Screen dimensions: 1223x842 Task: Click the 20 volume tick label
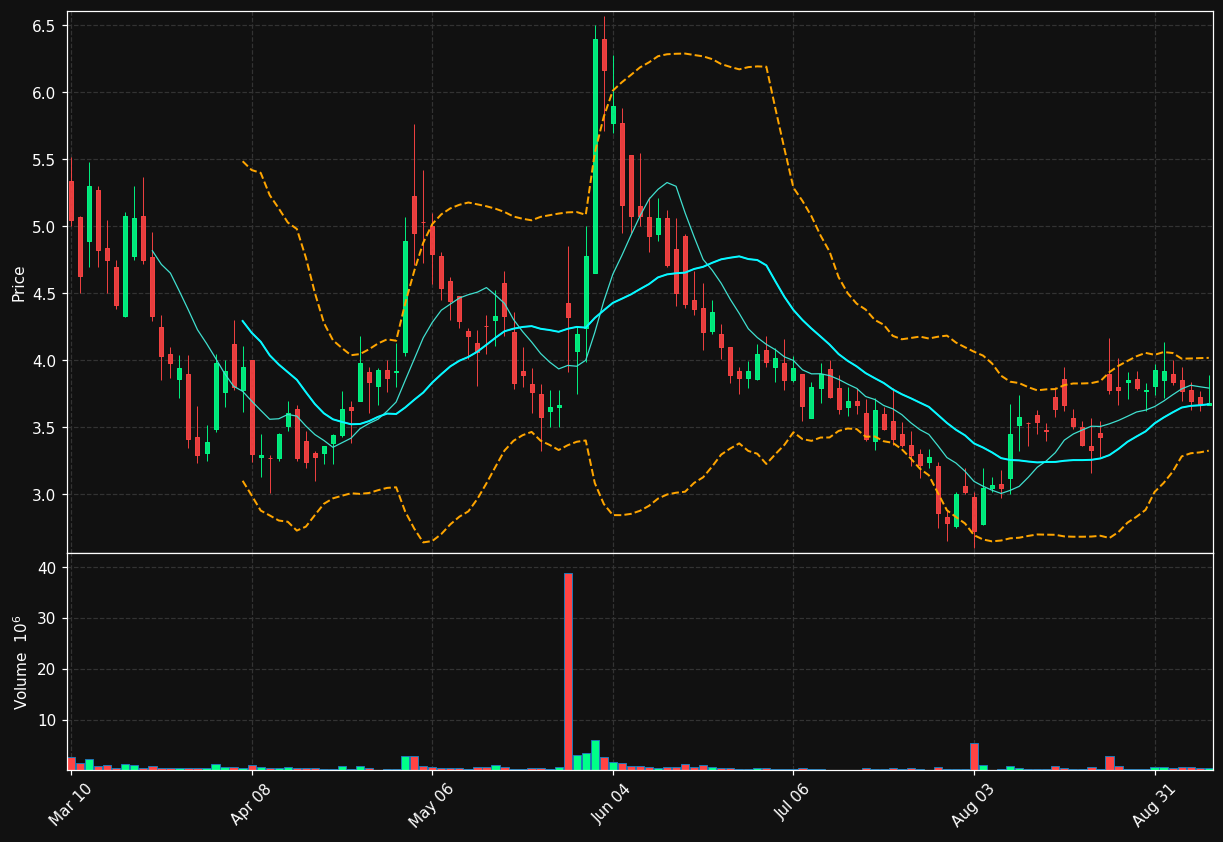coord(47,670)
